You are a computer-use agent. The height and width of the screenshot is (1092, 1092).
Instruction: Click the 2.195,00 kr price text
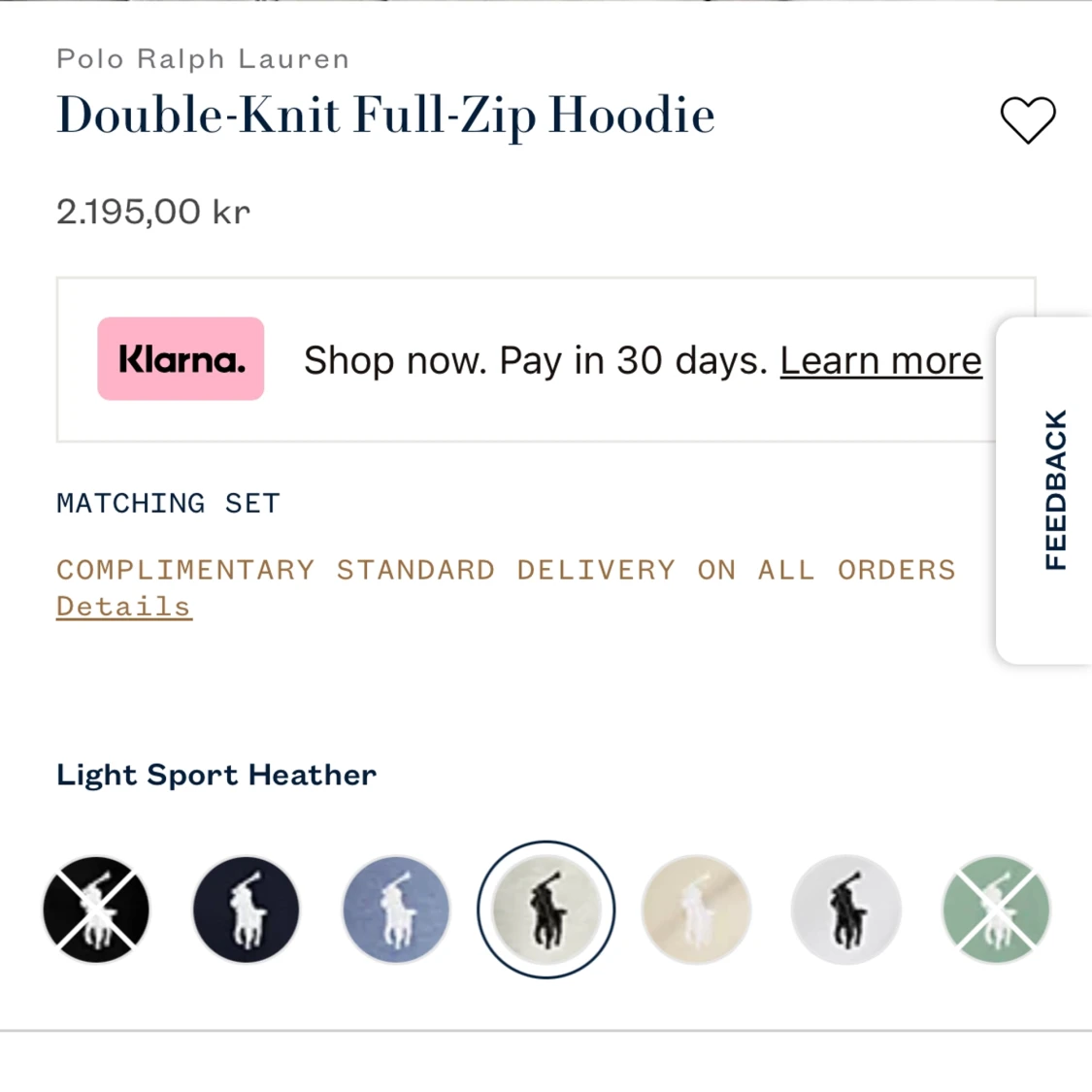pyautogui.click(x=153, y=212)
